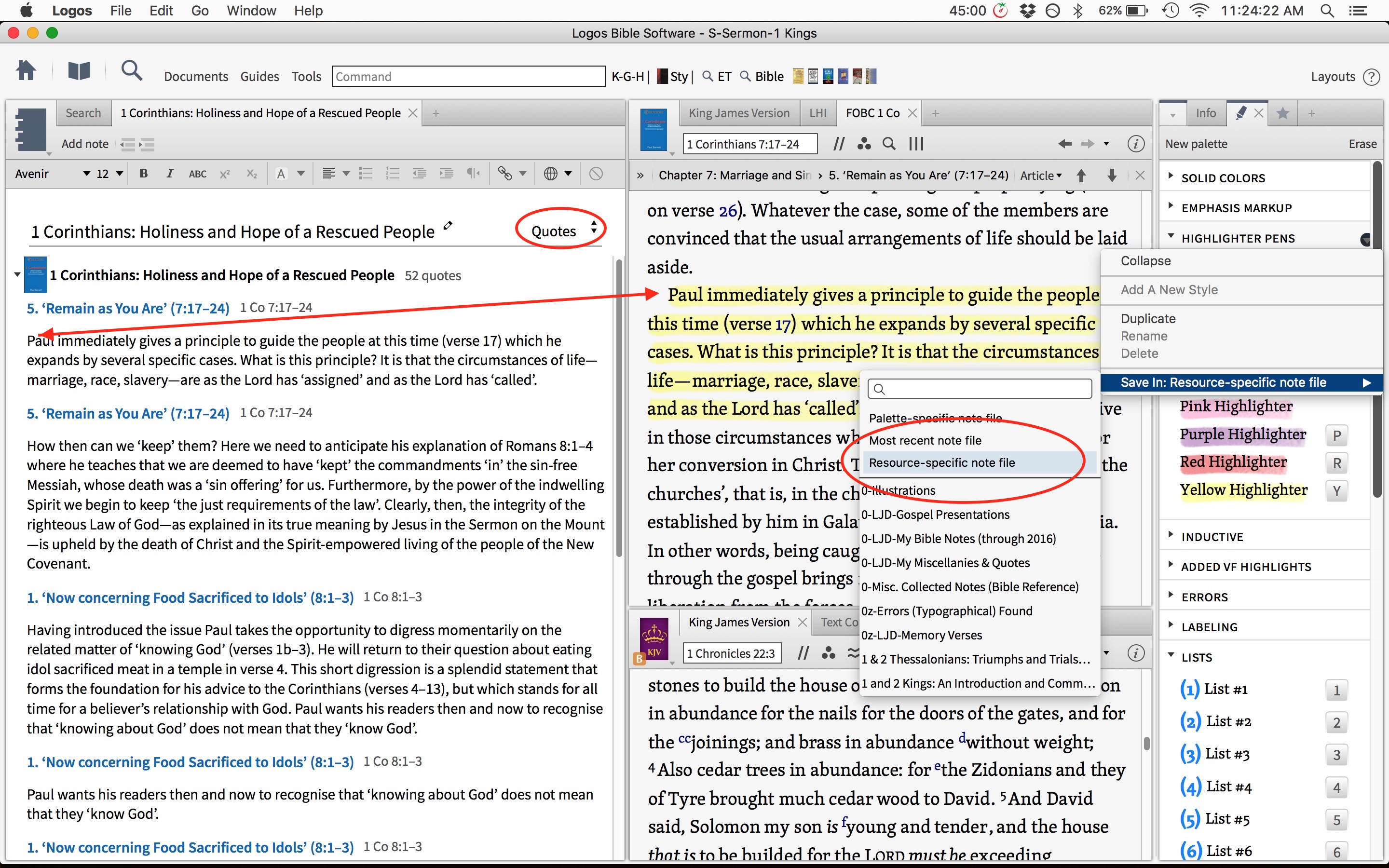Collapse the 52 quotes resource group
Image resolution: width=1389 pixels, height=868 pixels.
(17, 275)
